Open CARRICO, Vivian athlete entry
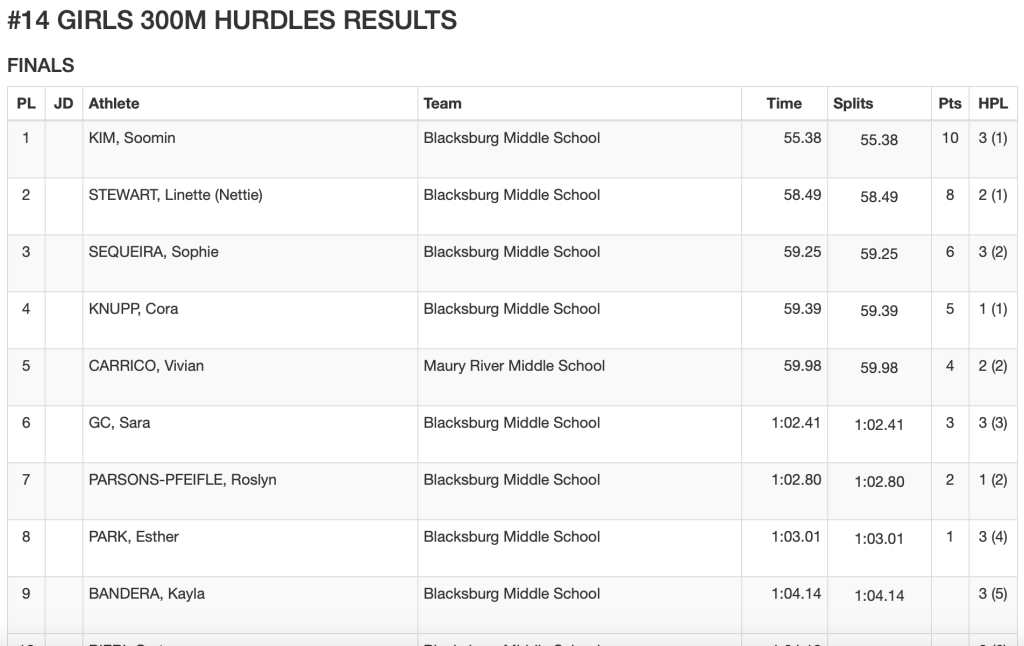1024x646 pixels. click(146, 366)
